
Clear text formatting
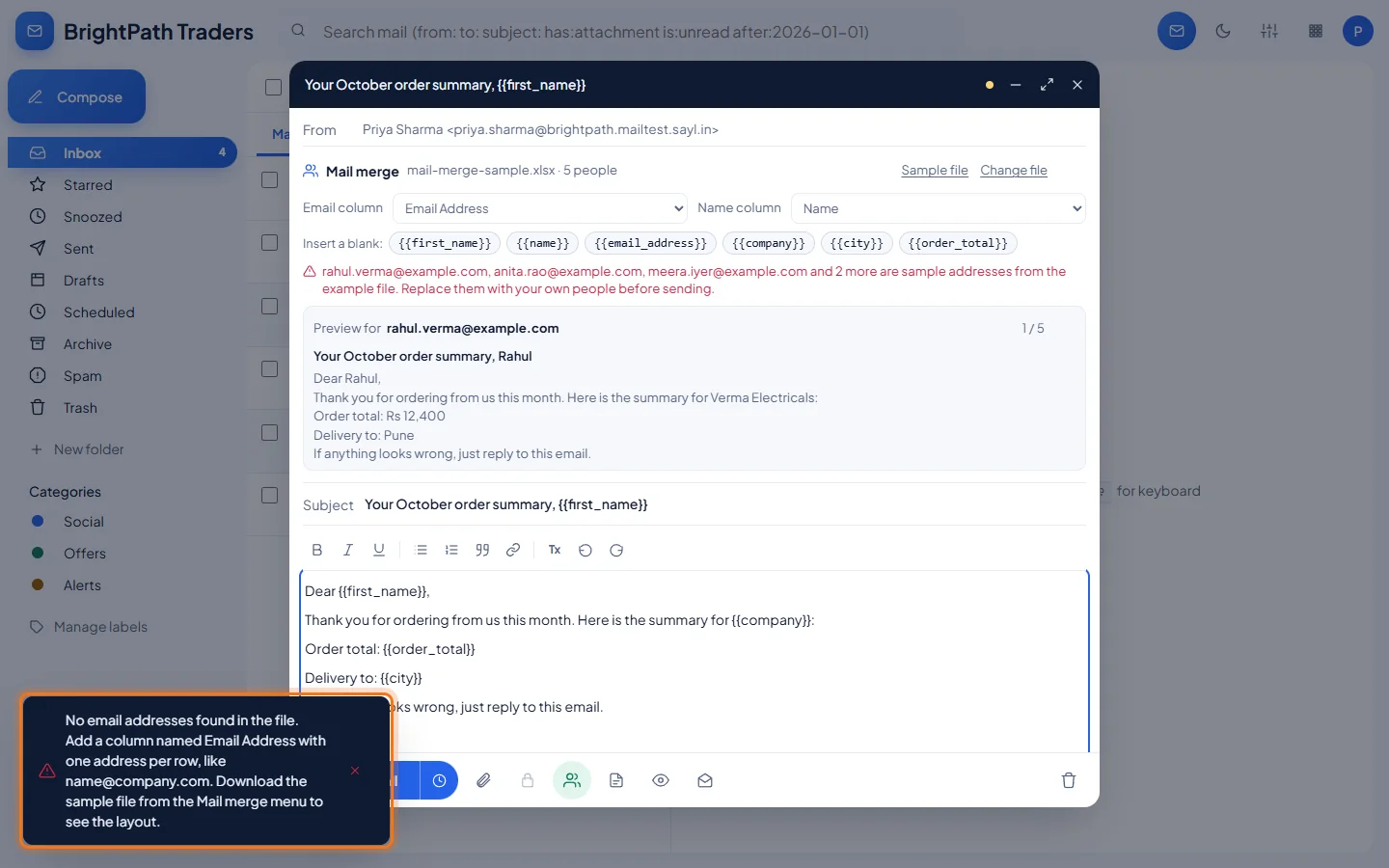[x=555, y=550]
